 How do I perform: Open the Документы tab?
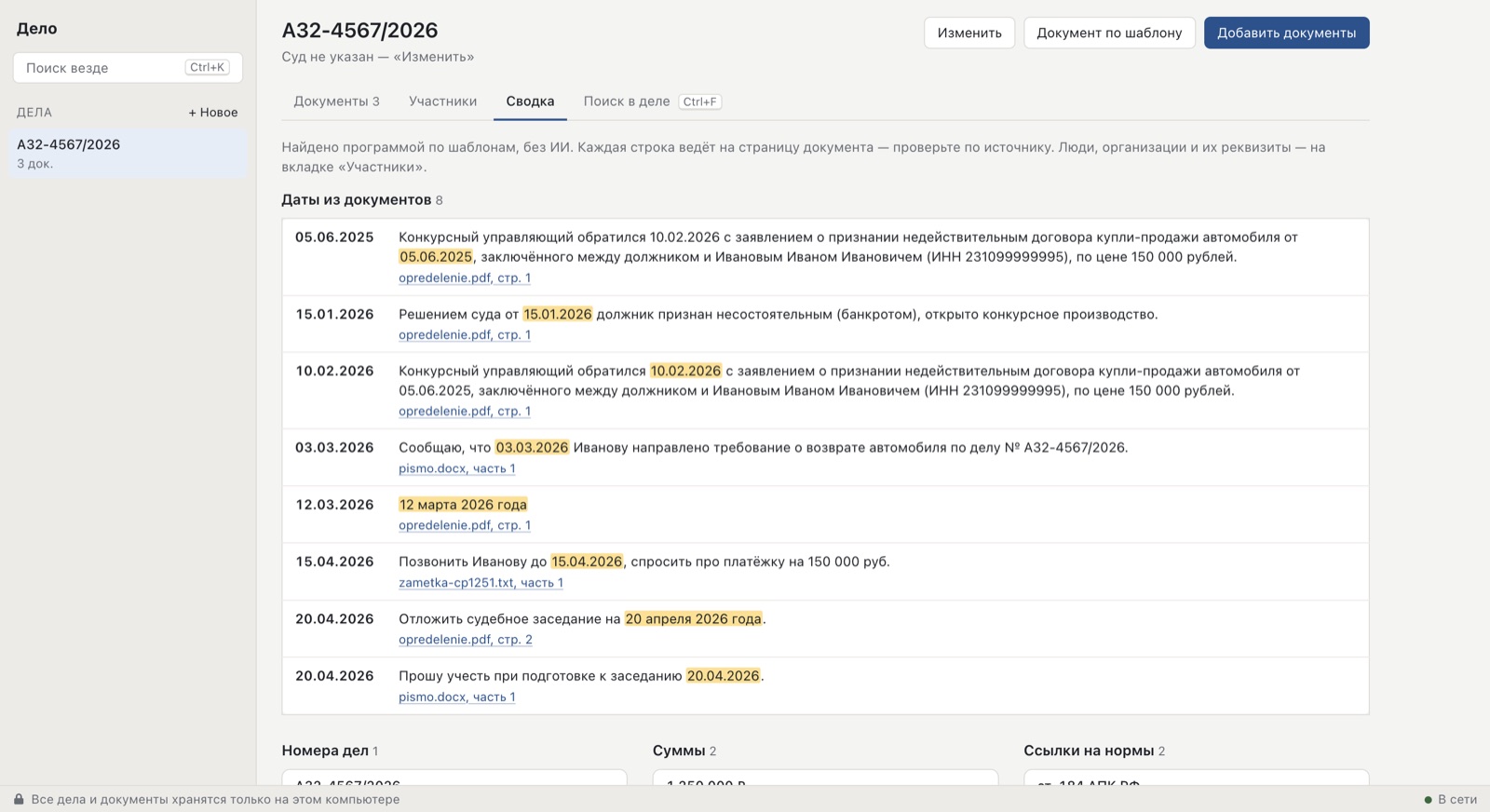tap(336, 101)
